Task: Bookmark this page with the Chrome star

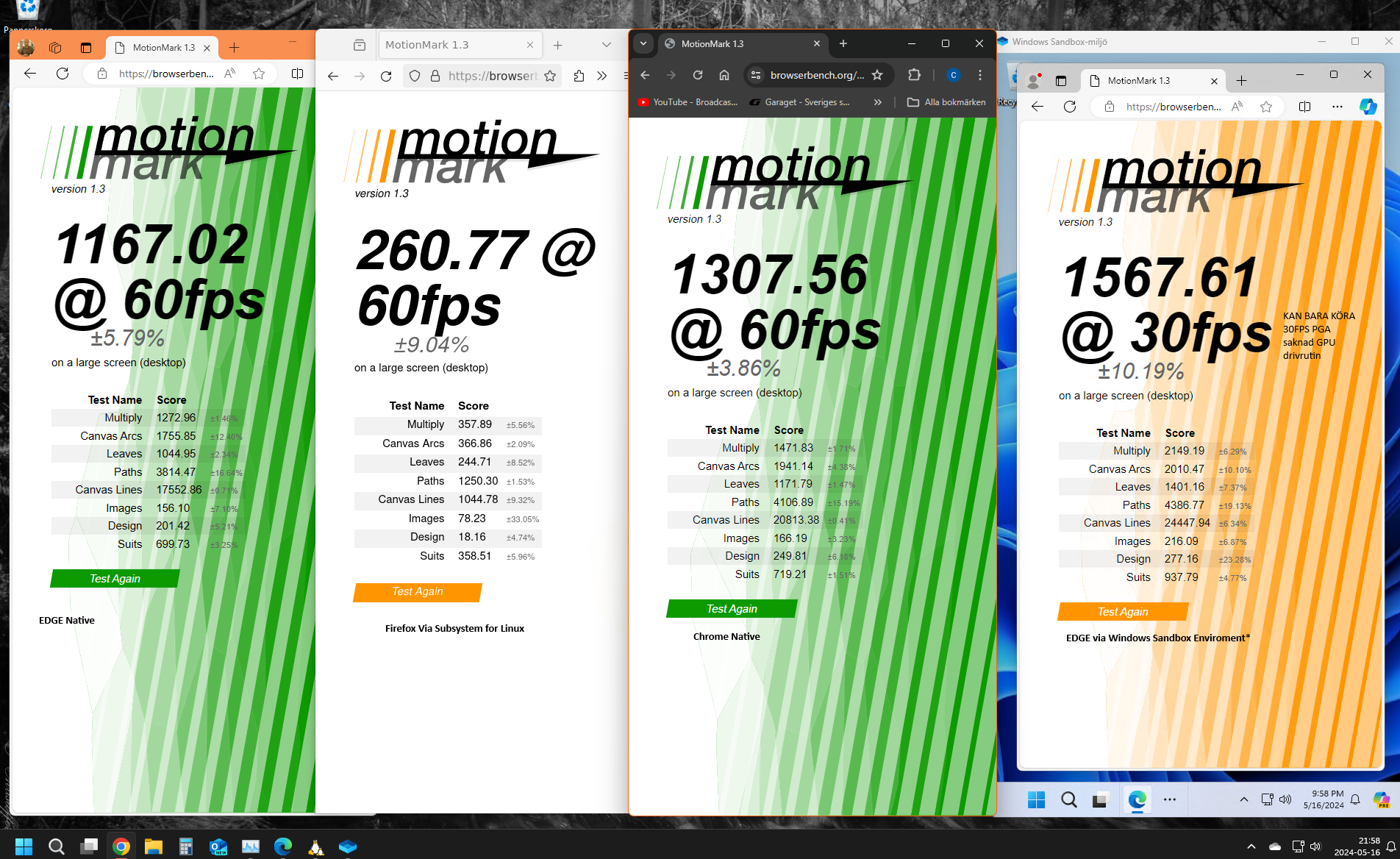Action: (x=877, y=75)
